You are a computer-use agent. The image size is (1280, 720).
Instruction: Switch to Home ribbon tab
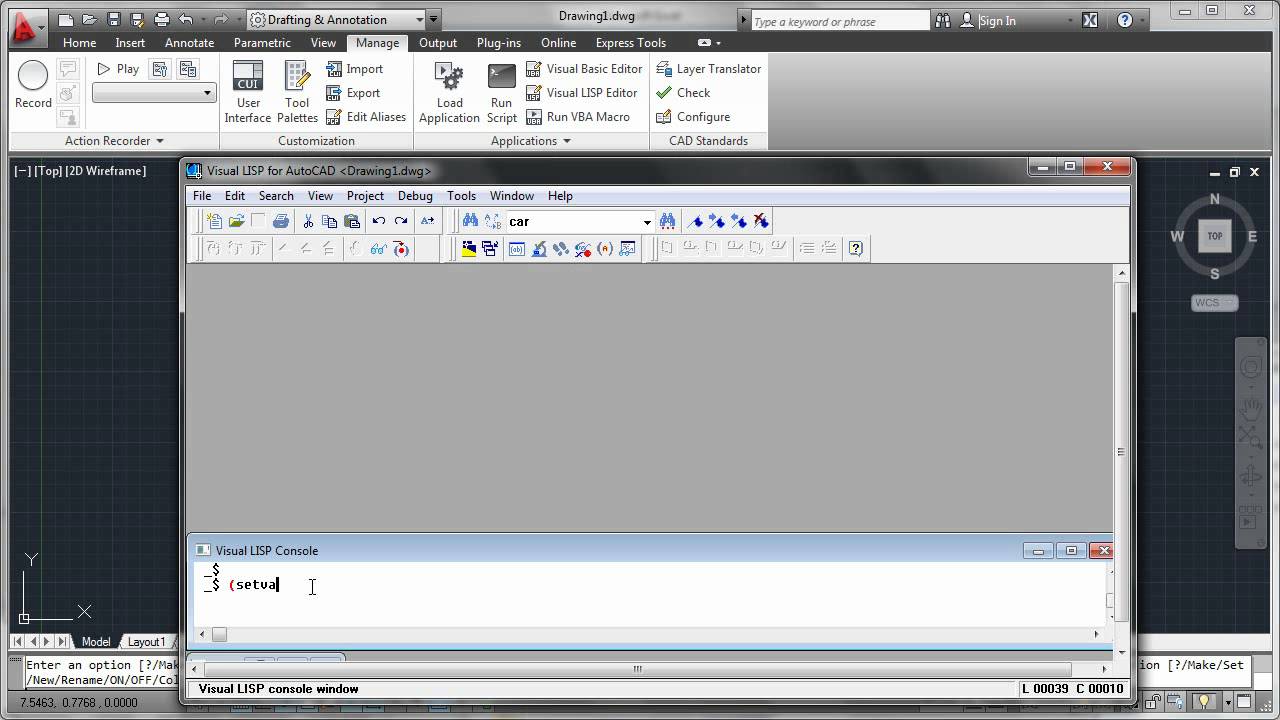80,43
